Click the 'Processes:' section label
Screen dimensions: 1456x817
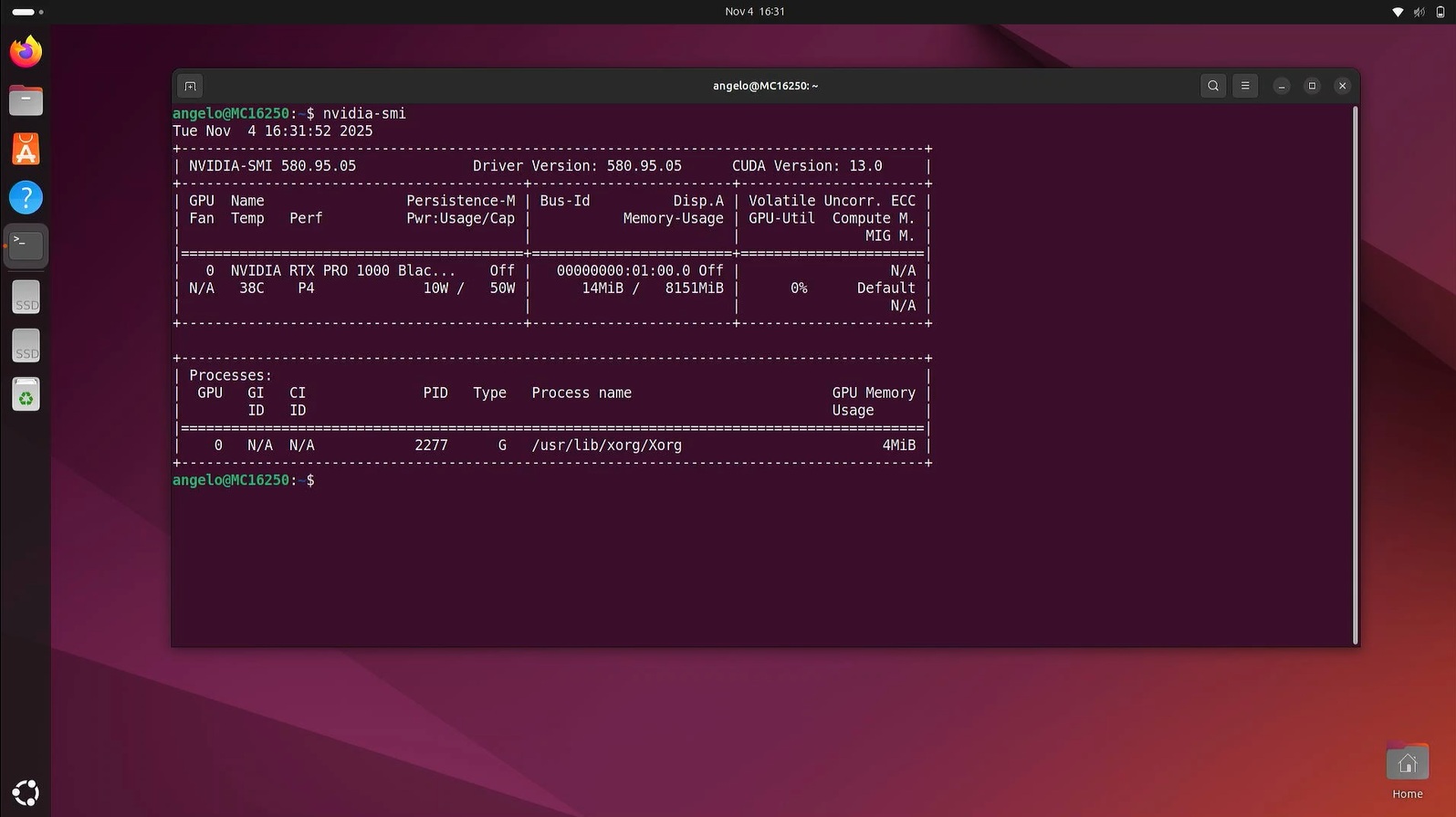pos(230,375)
